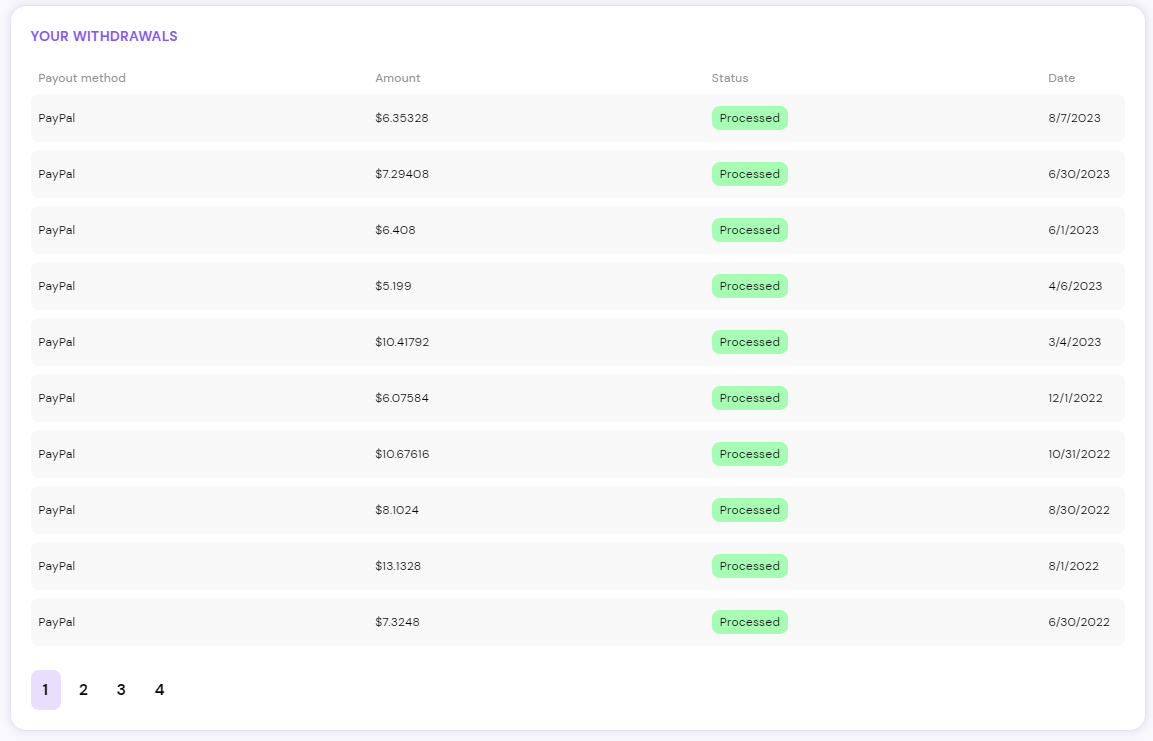The height and width of the screenshot is (741, 1153).
Task: Select current page 1 button
Action: 46,690
